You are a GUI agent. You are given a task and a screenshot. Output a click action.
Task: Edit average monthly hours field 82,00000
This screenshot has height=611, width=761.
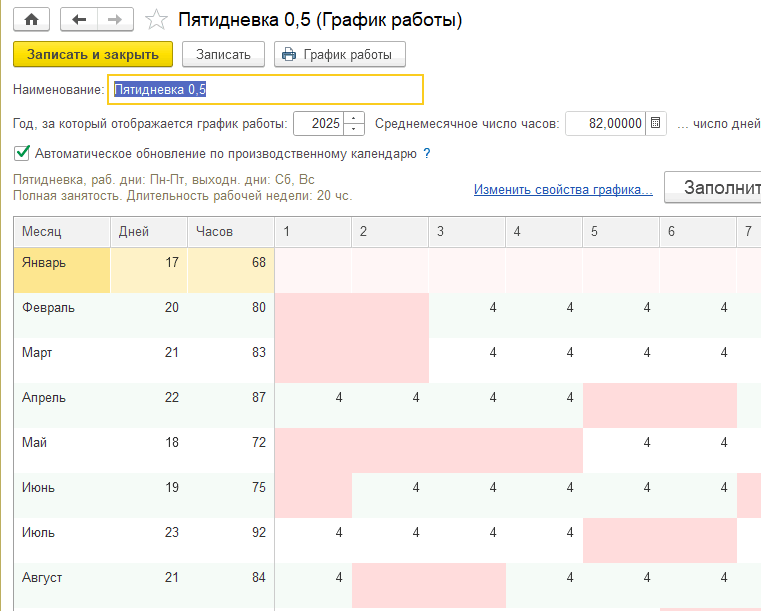coord(606,123)
